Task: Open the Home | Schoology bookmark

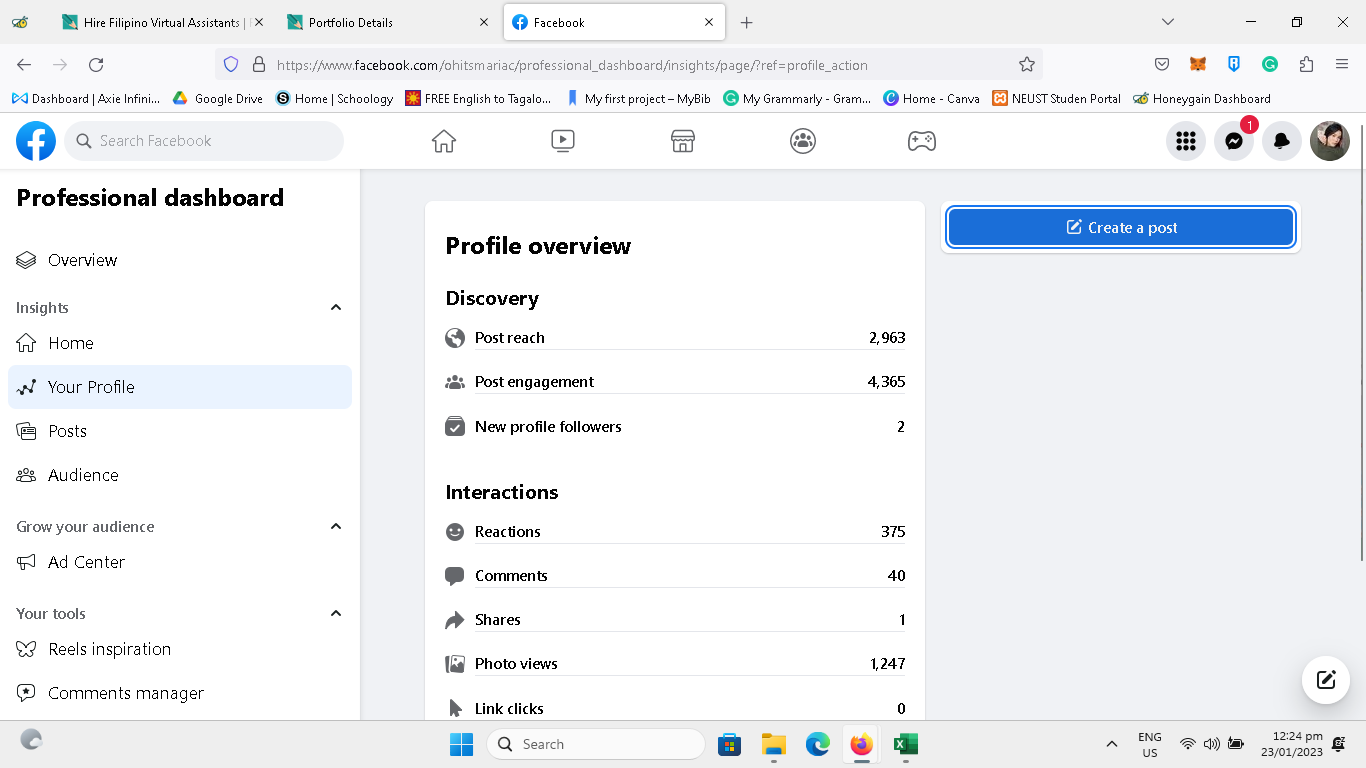Action: (x=335, y=99)
